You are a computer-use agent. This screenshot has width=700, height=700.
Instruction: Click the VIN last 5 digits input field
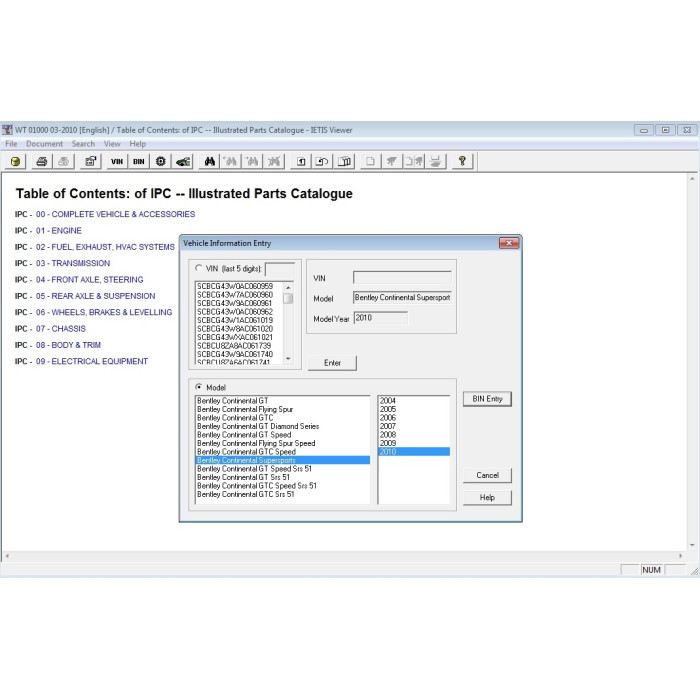coord(280,269)
